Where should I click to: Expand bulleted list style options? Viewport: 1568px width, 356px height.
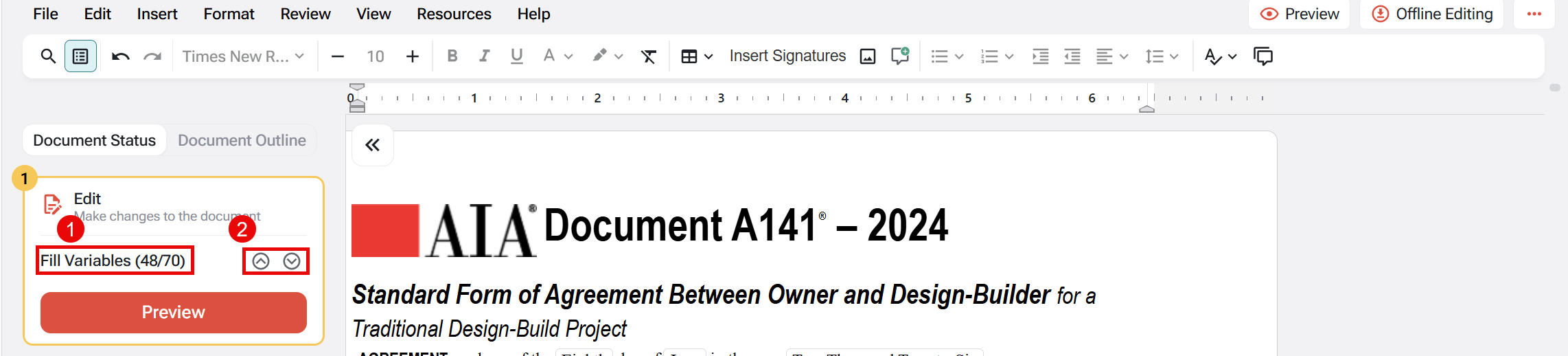[959, 56]
